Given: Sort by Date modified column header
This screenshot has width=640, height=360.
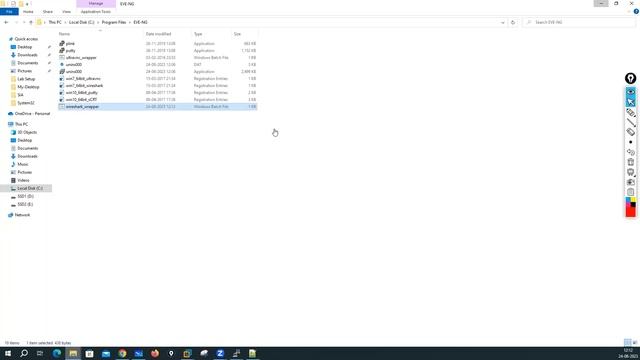Looking at the screenshot, I should pyautogui.click(x=168, y=34).
